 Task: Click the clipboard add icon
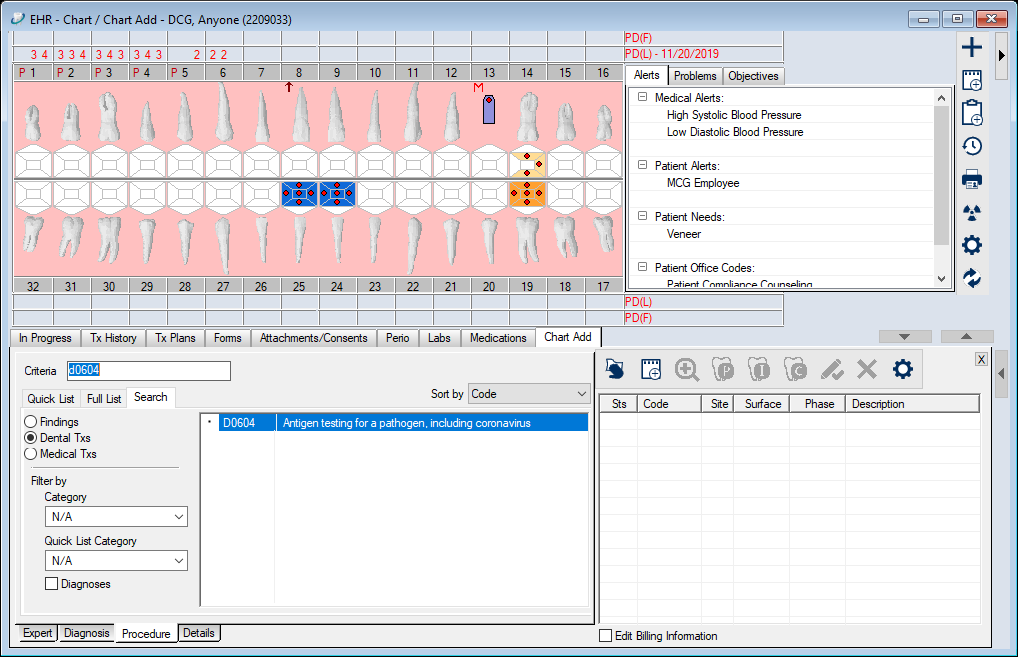[x=971, y=113]
